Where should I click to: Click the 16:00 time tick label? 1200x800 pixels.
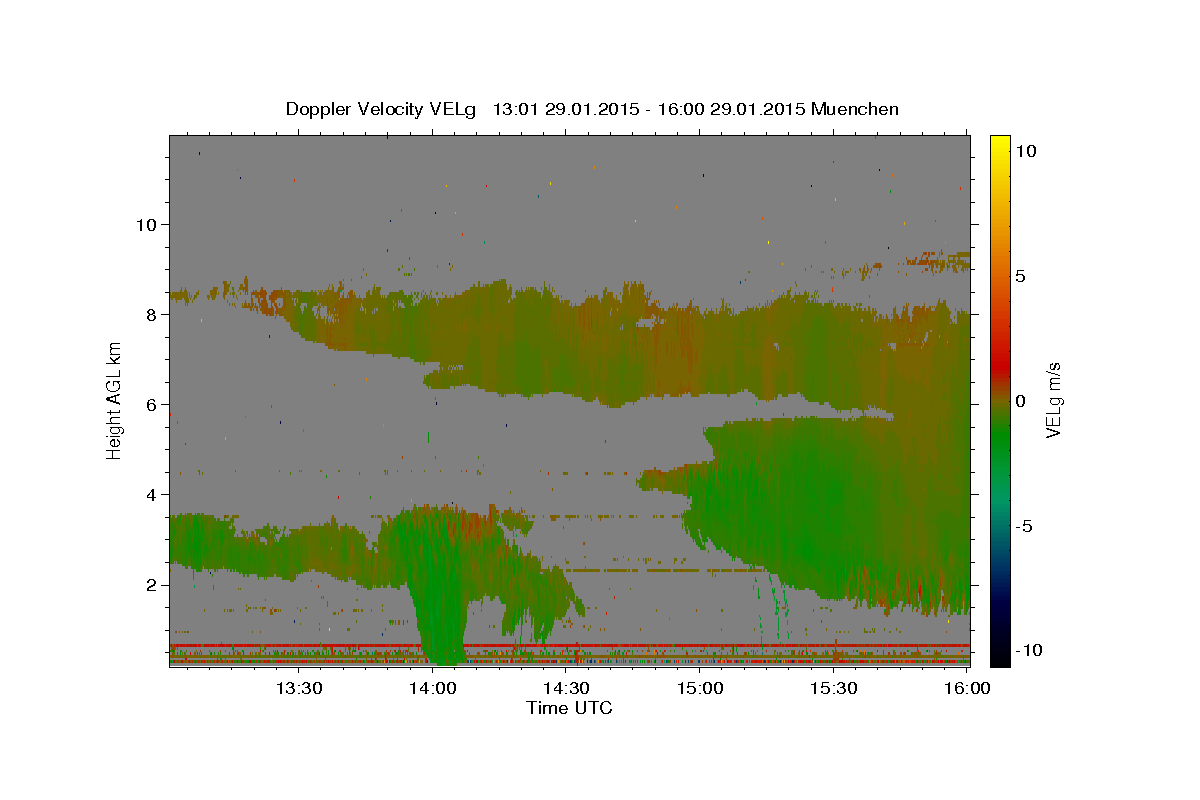pyautogui.click(x=968, y=688)
